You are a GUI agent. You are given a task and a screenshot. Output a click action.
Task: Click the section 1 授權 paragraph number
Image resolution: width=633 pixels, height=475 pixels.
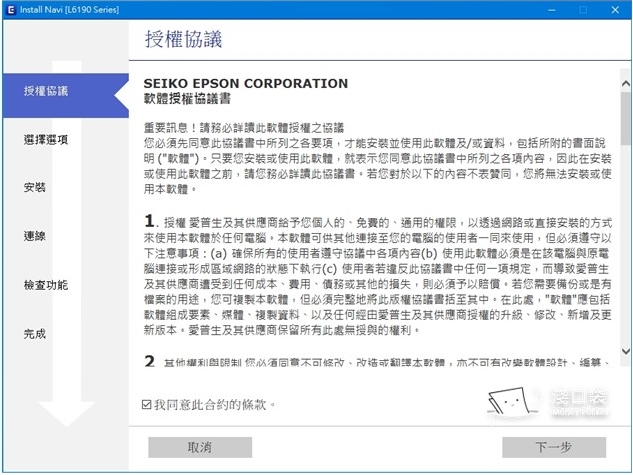(x=149, y=221)
